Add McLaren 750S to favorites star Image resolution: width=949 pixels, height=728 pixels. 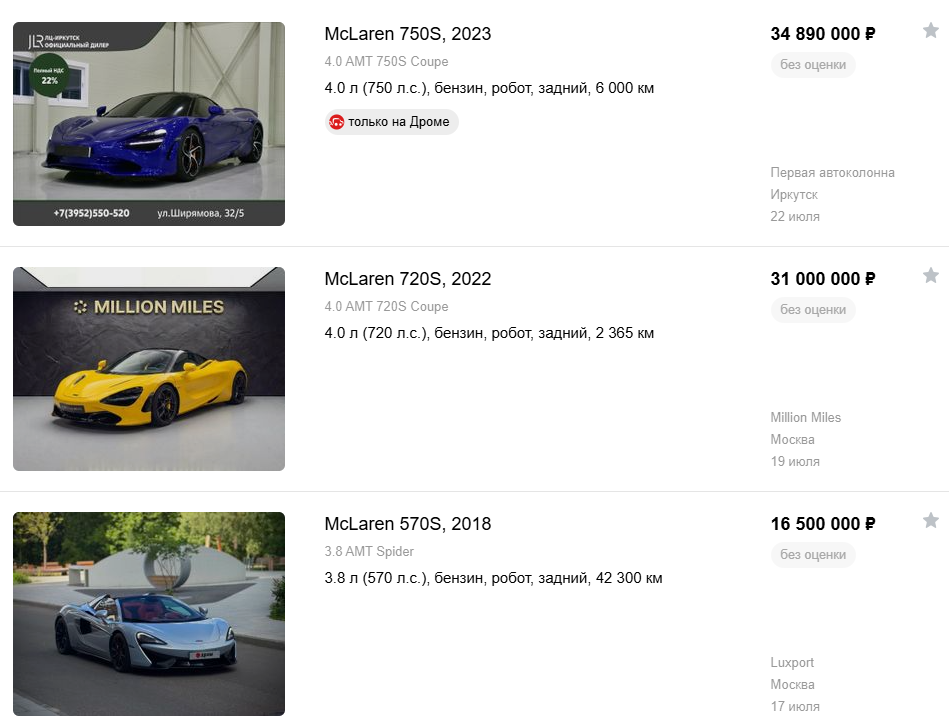[931, 30]
